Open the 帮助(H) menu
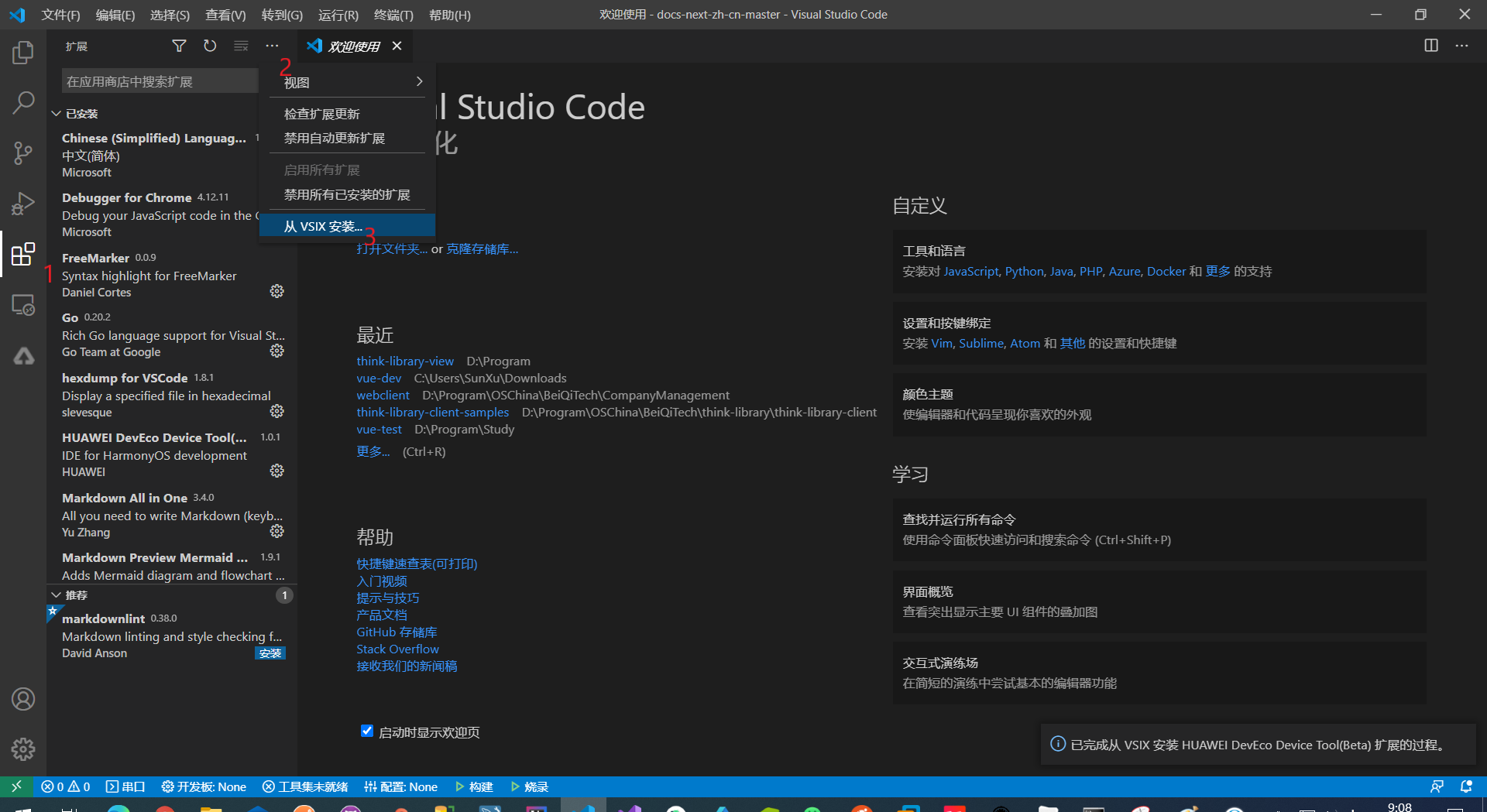 449,15
